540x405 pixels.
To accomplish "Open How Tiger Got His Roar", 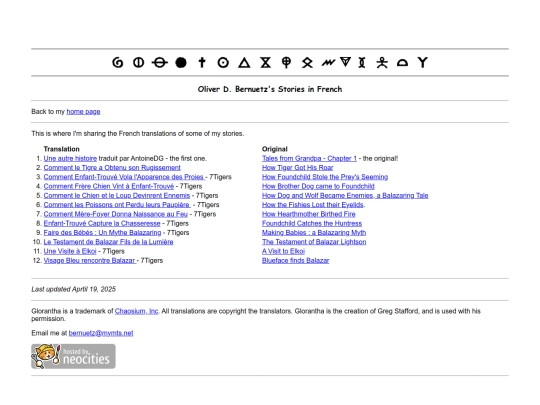I will 298,168.
